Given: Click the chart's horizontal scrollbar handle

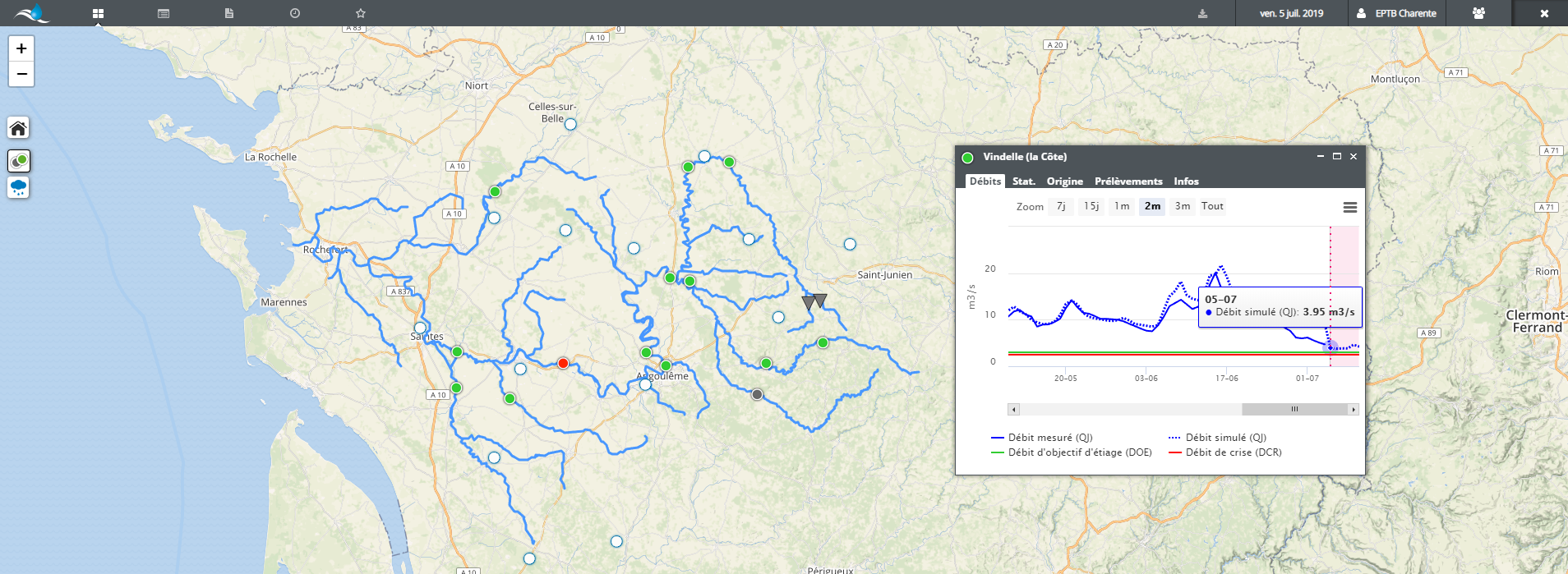Looking at the screenshot, I should [1294, 409].
